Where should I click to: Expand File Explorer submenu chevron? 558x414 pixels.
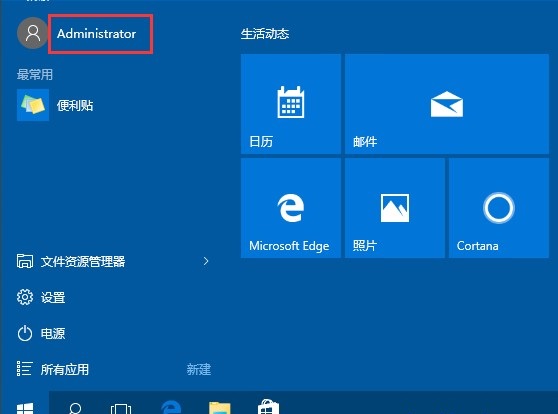pyautogui.click(x=206, y=261)
